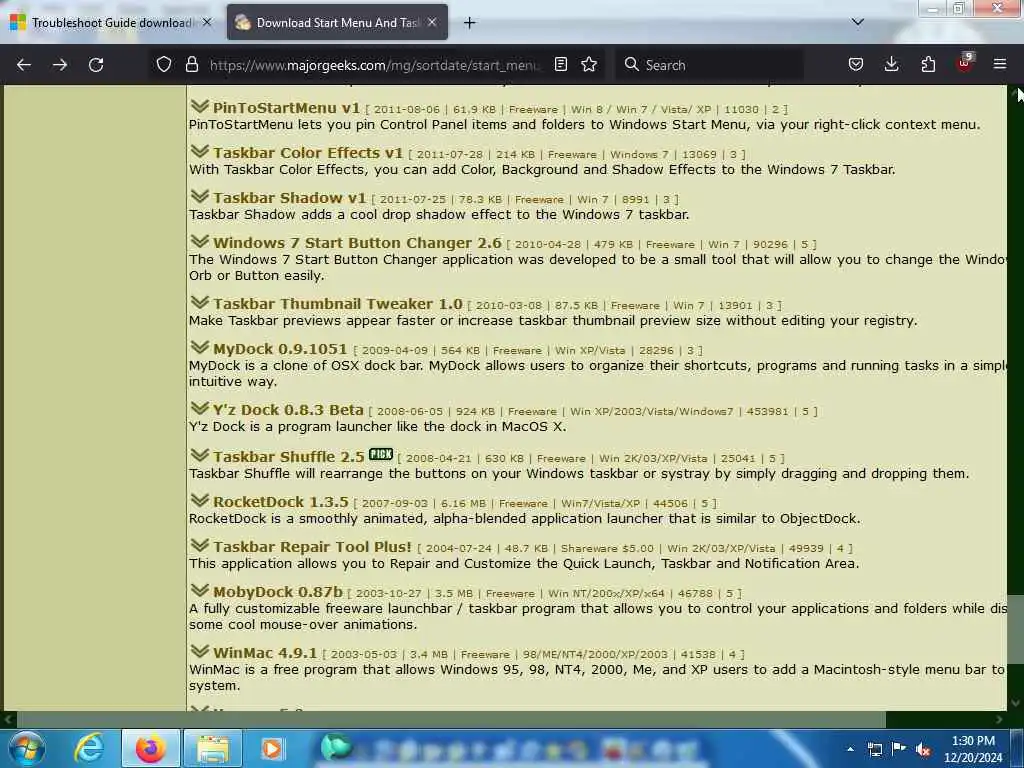The image size is (1024, 768).
Task: Open the media player taskbar icon
Action: [x=272, y=748]
